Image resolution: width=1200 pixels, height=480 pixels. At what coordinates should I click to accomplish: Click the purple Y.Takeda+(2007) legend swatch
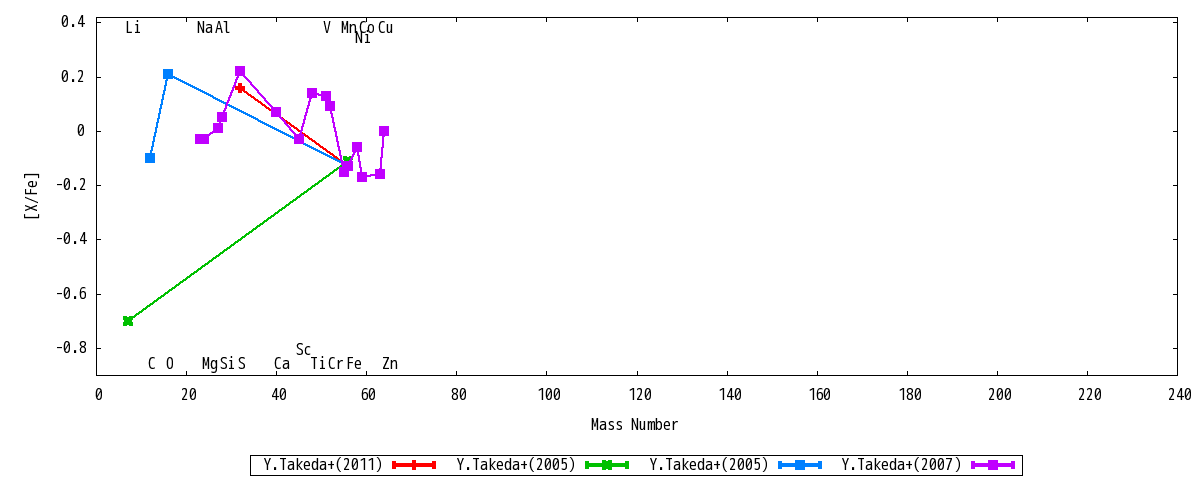tap(992, 465)
